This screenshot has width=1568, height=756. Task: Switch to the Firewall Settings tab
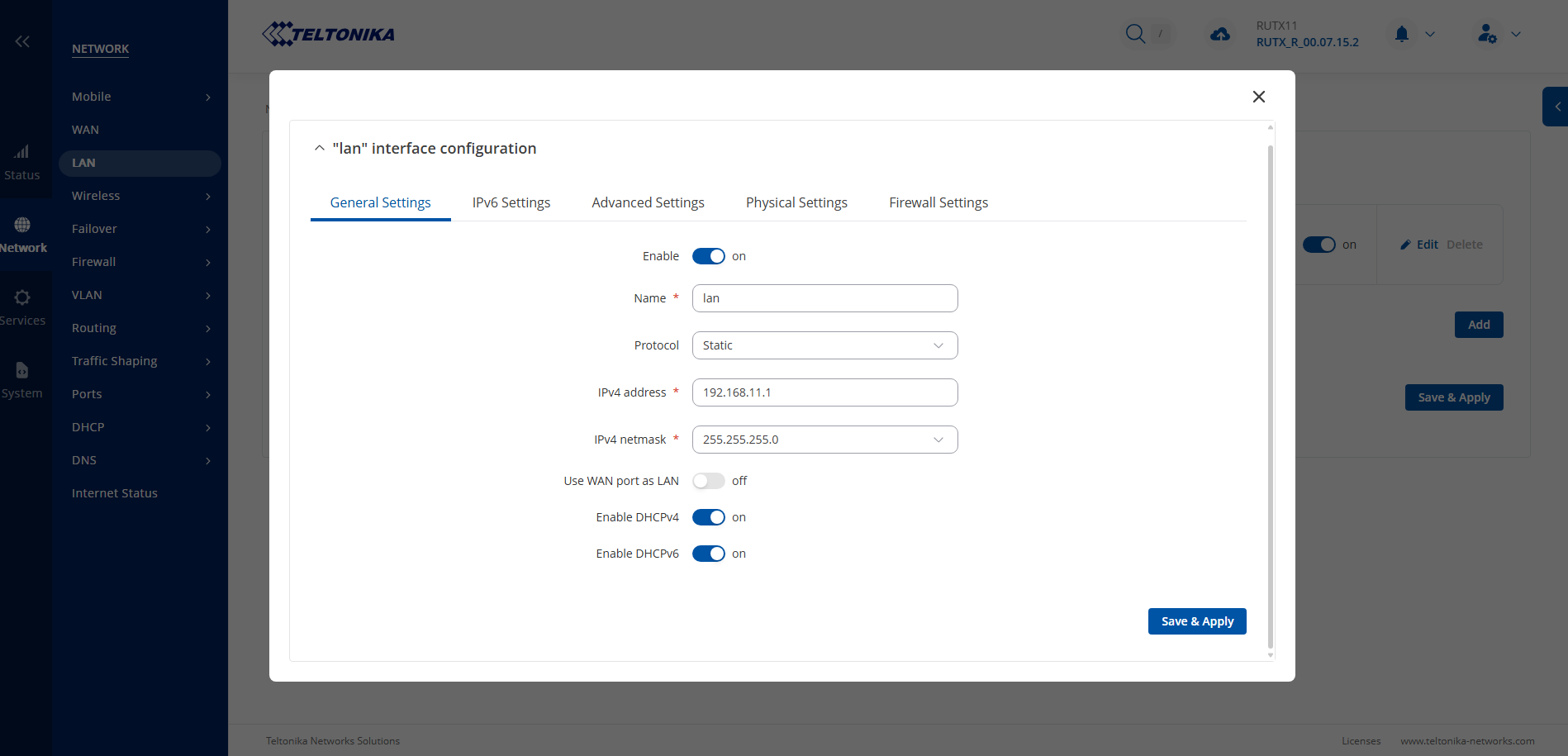(938, 202)
